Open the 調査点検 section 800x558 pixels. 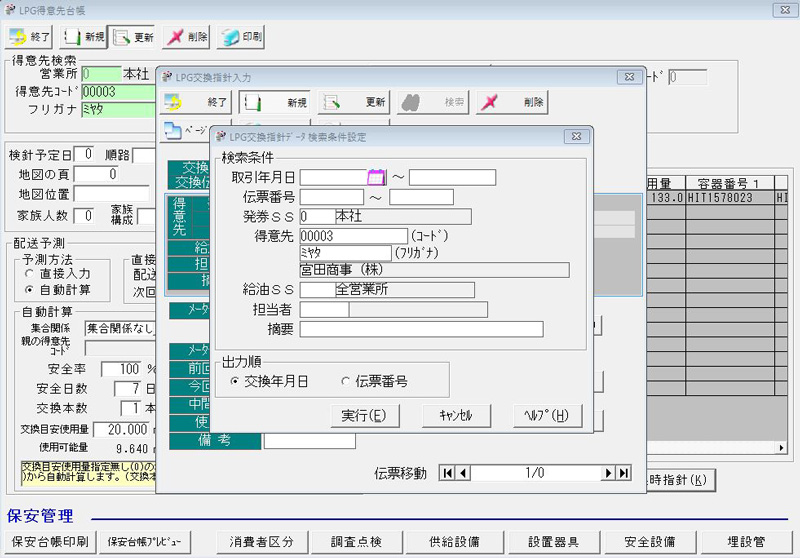pyautogui.click(x=355, y=542)
